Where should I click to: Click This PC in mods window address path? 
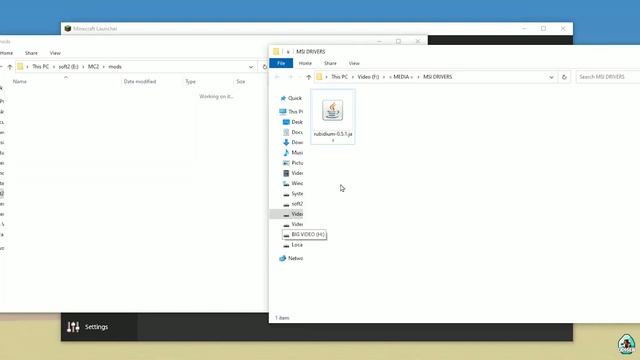40,67
